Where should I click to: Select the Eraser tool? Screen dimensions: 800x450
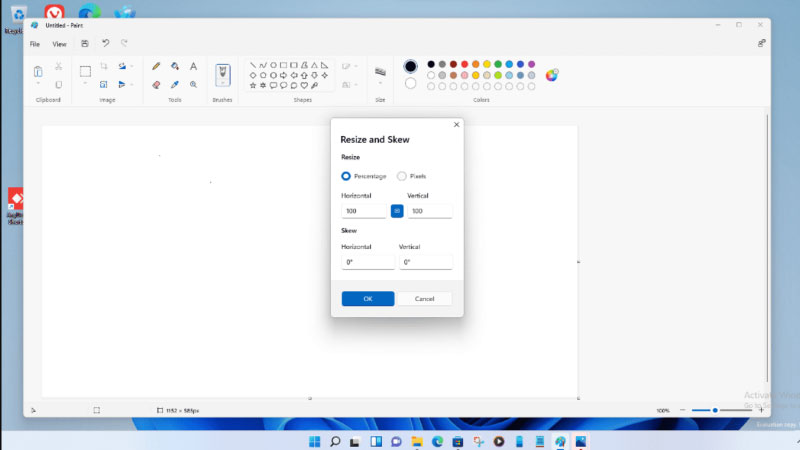coord(156,85)
